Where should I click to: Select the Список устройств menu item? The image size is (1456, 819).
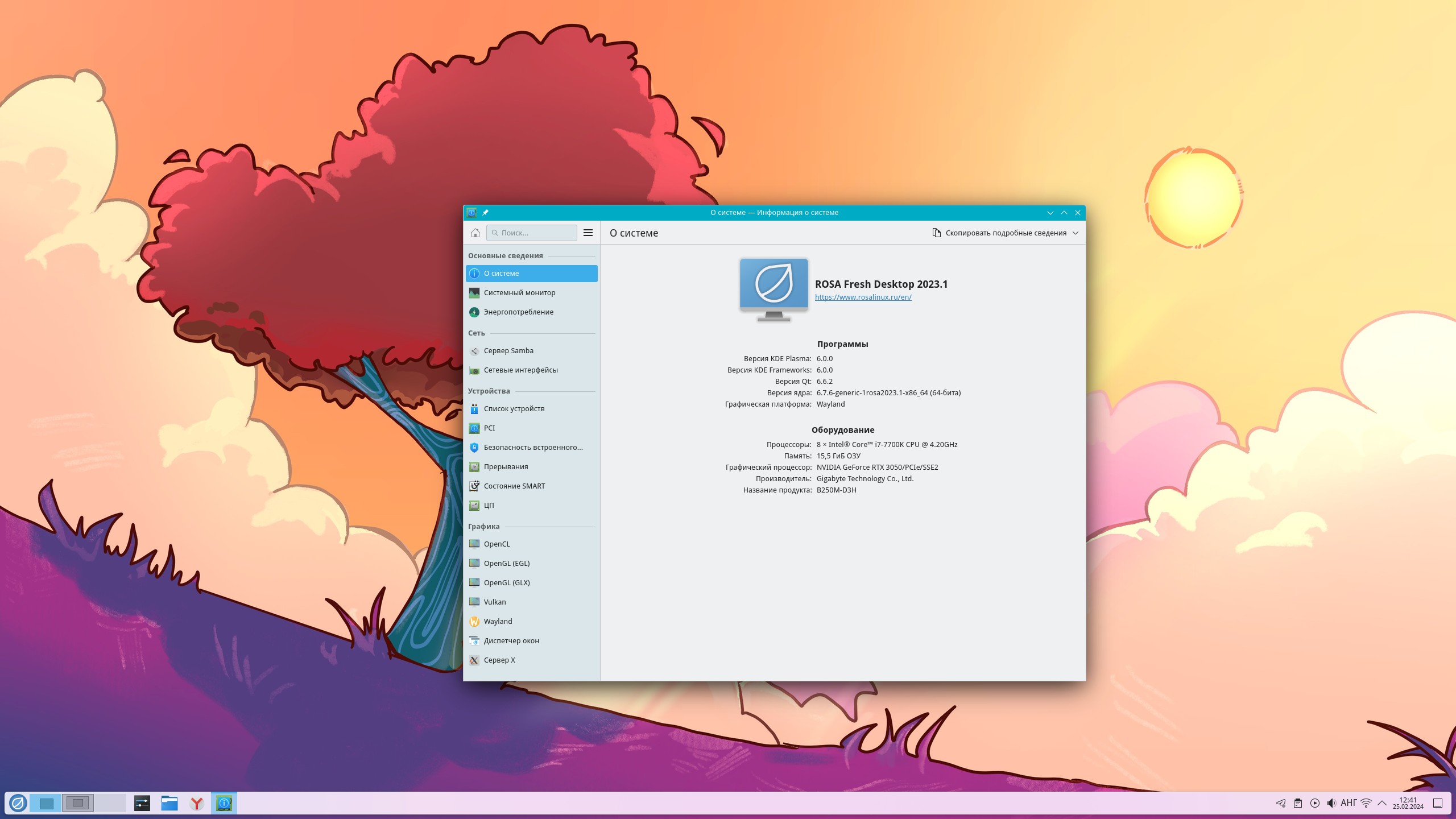(514, 409)
